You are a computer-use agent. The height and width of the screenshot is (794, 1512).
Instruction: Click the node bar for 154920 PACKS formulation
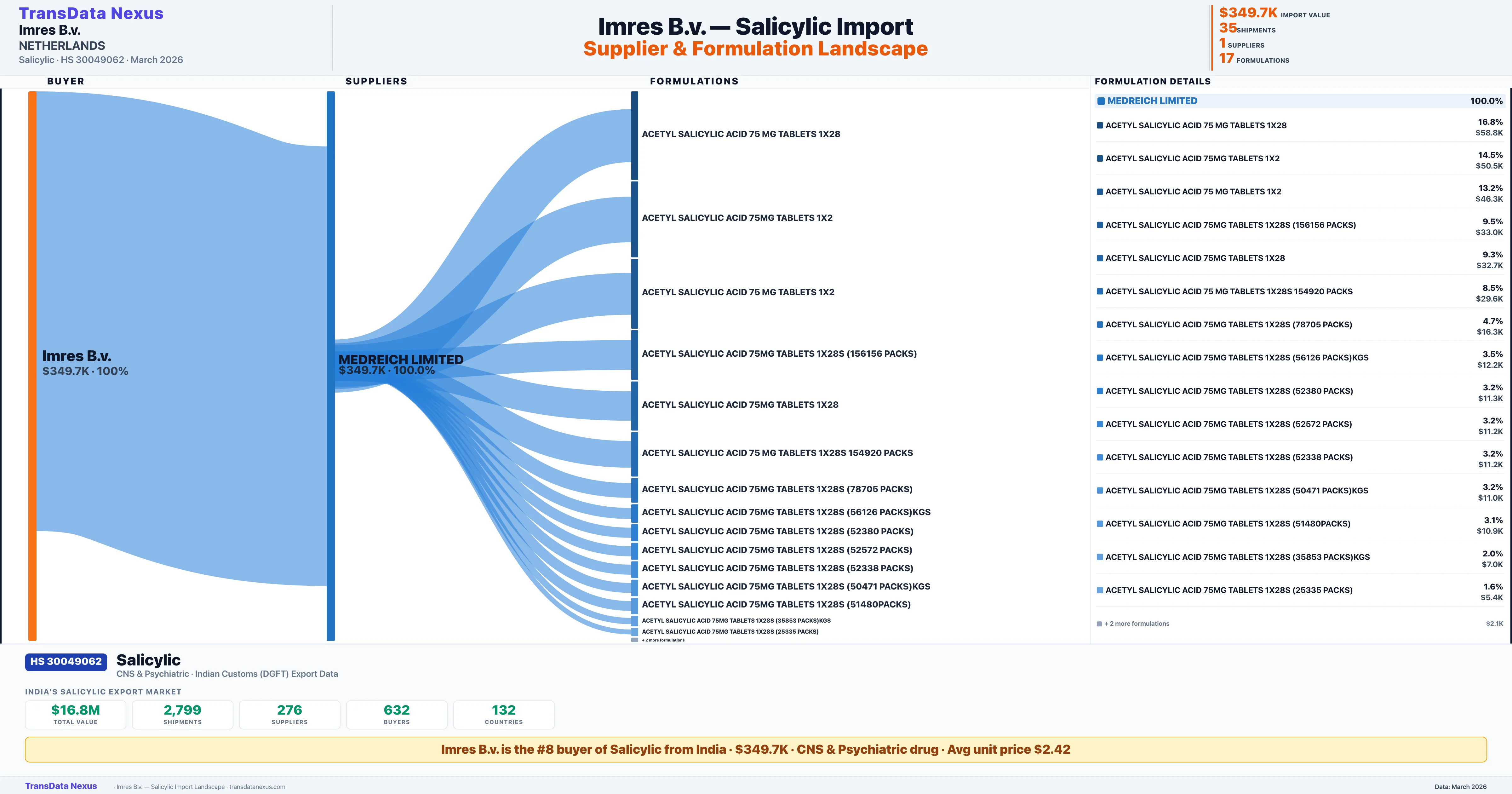click(634, 453)
